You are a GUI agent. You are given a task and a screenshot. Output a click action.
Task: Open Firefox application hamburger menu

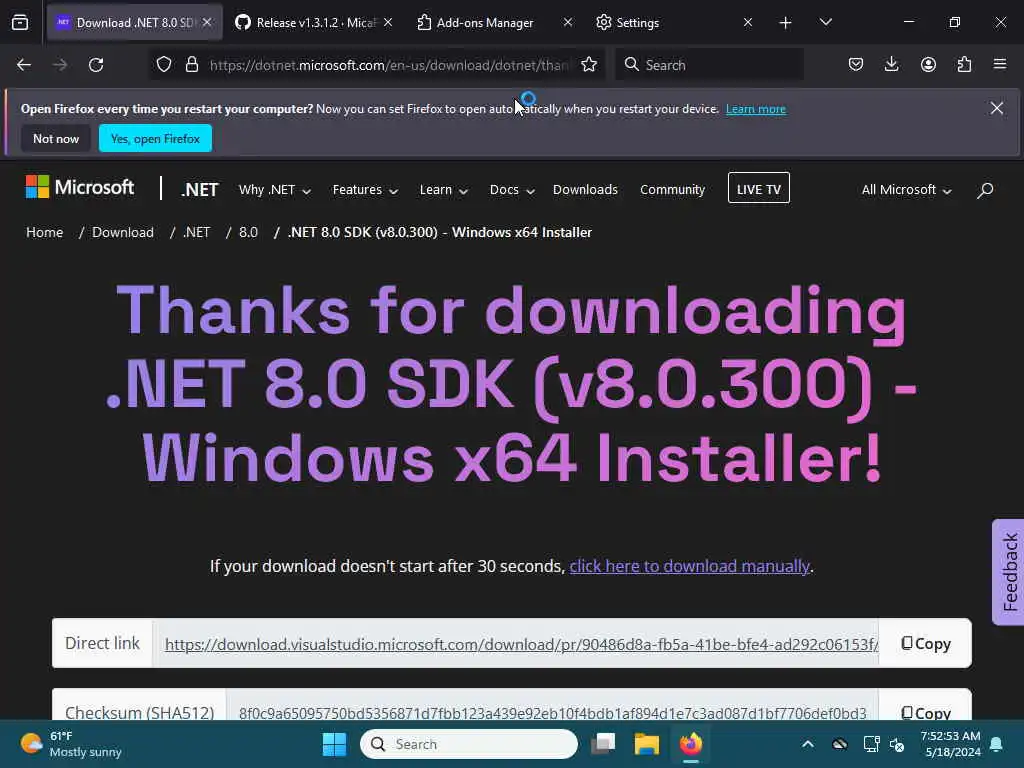(x=1000, y=64)
